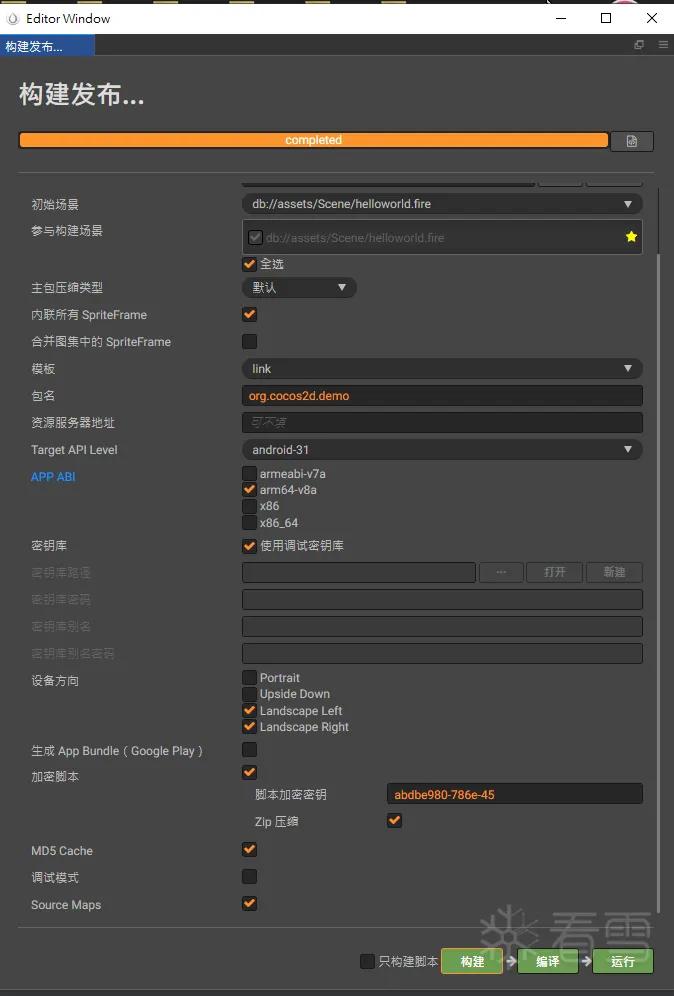Open the 主包压缩类型 默认 dropdown

pyautogui.click(x=299, y=288)
